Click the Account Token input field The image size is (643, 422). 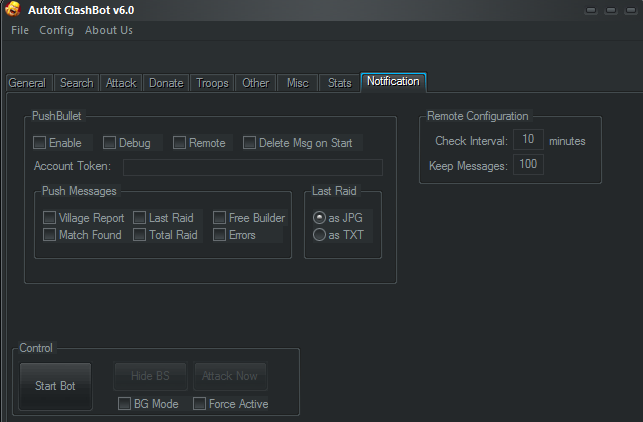pyautogui.click(x=253, y=167)
